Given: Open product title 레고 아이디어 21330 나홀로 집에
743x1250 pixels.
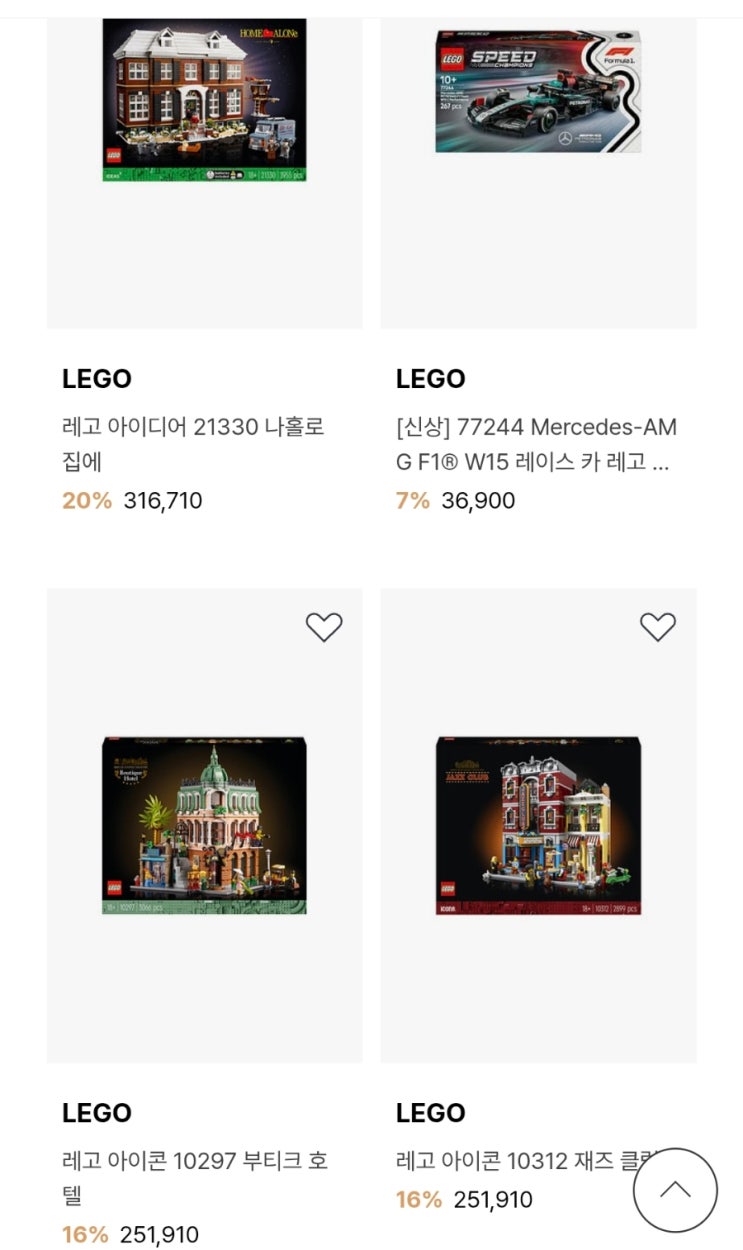Looking at the screenshot, I should pos(193,444).
